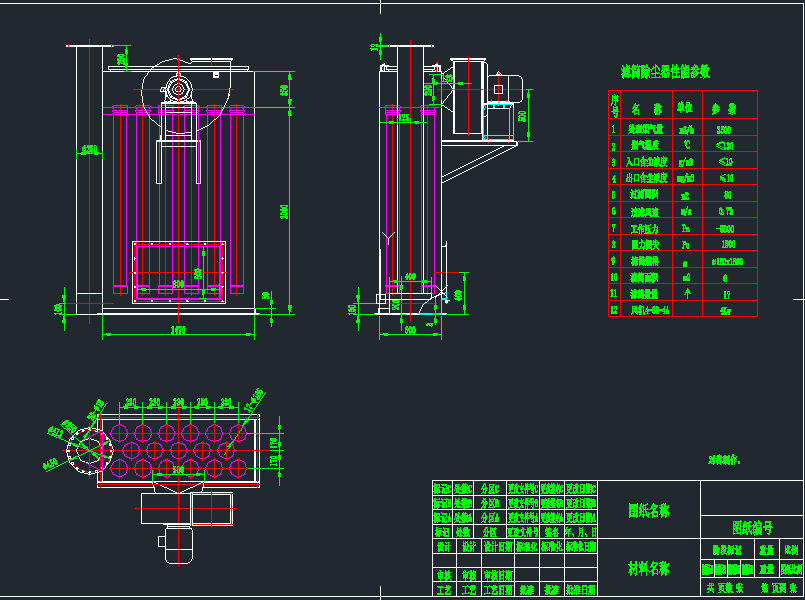This screenshot has width=805, height=600.
Task: Select the 工作压力 row in parameter table
Action: click(650, 228)
